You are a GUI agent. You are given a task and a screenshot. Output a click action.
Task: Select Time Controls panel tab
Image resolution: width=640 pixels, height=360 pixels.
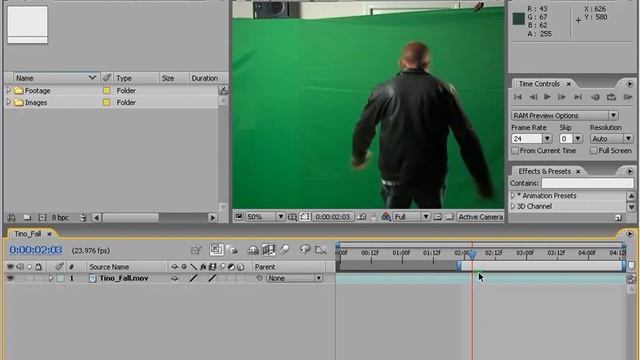pos(539,84)
